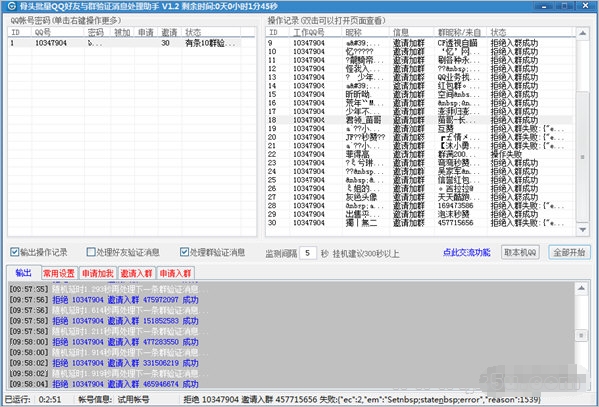Select account row 10347904 in the QQ帐号密码 list

[132, 43]
